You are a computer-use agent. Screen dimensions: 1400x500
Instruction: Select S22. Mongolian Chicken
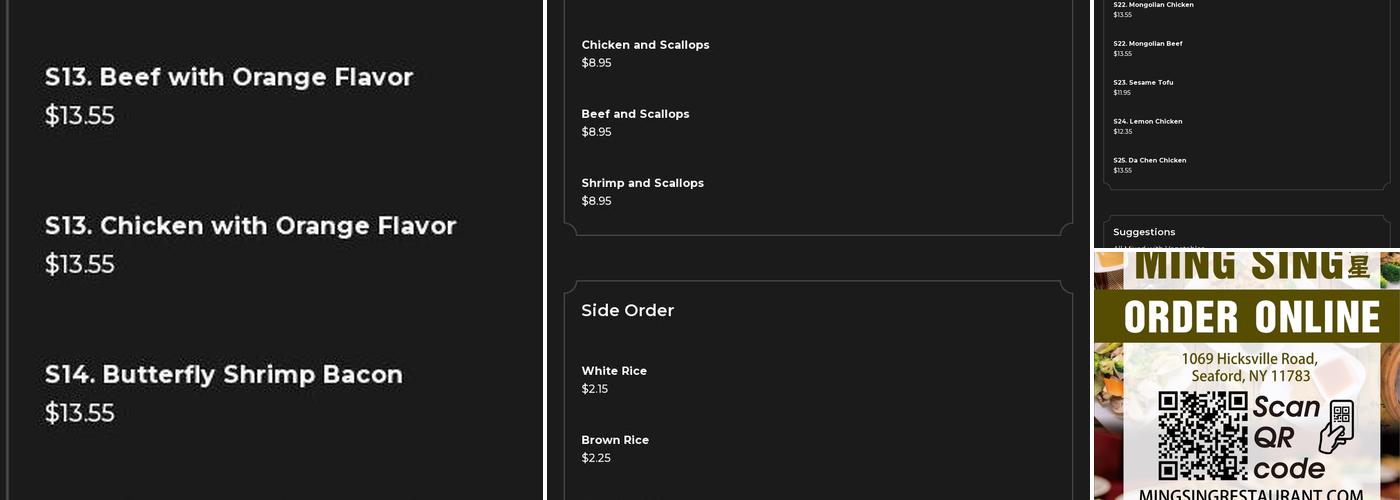pos(1153,5)
